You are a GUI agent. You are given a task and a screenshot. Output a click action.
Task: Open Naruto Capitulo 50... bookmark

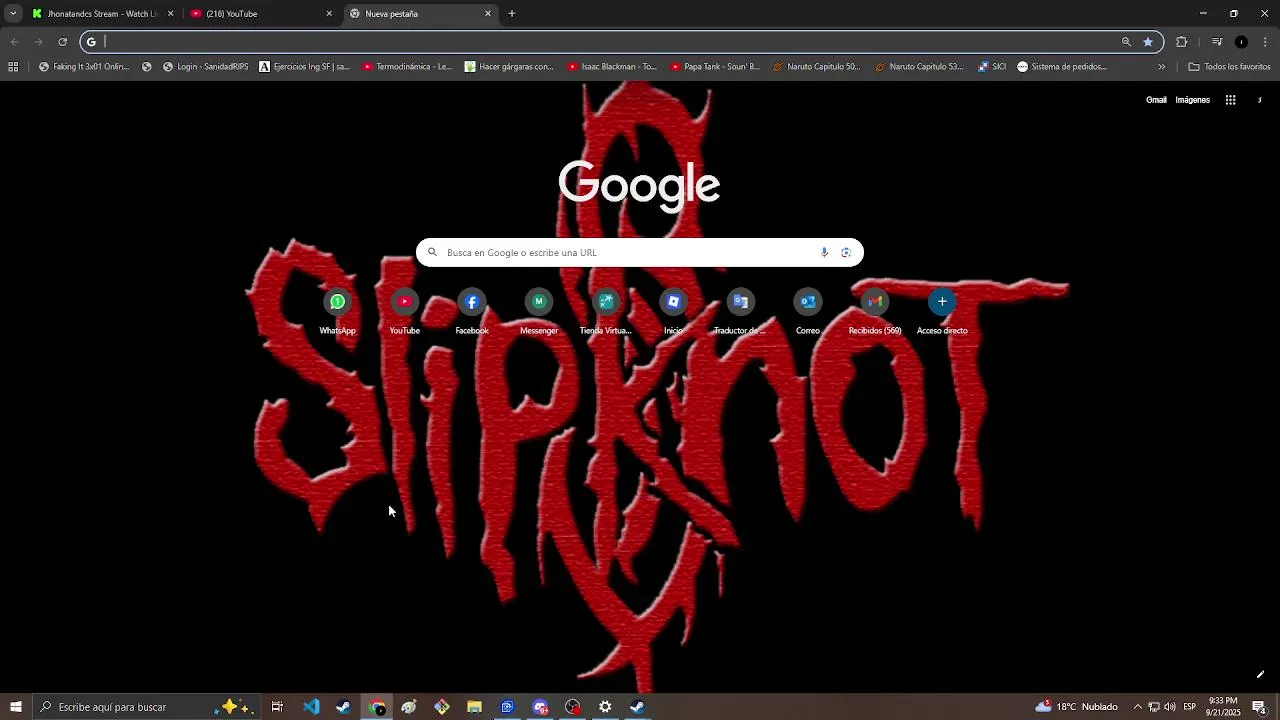pyautogui.click(x=816, y=67)
